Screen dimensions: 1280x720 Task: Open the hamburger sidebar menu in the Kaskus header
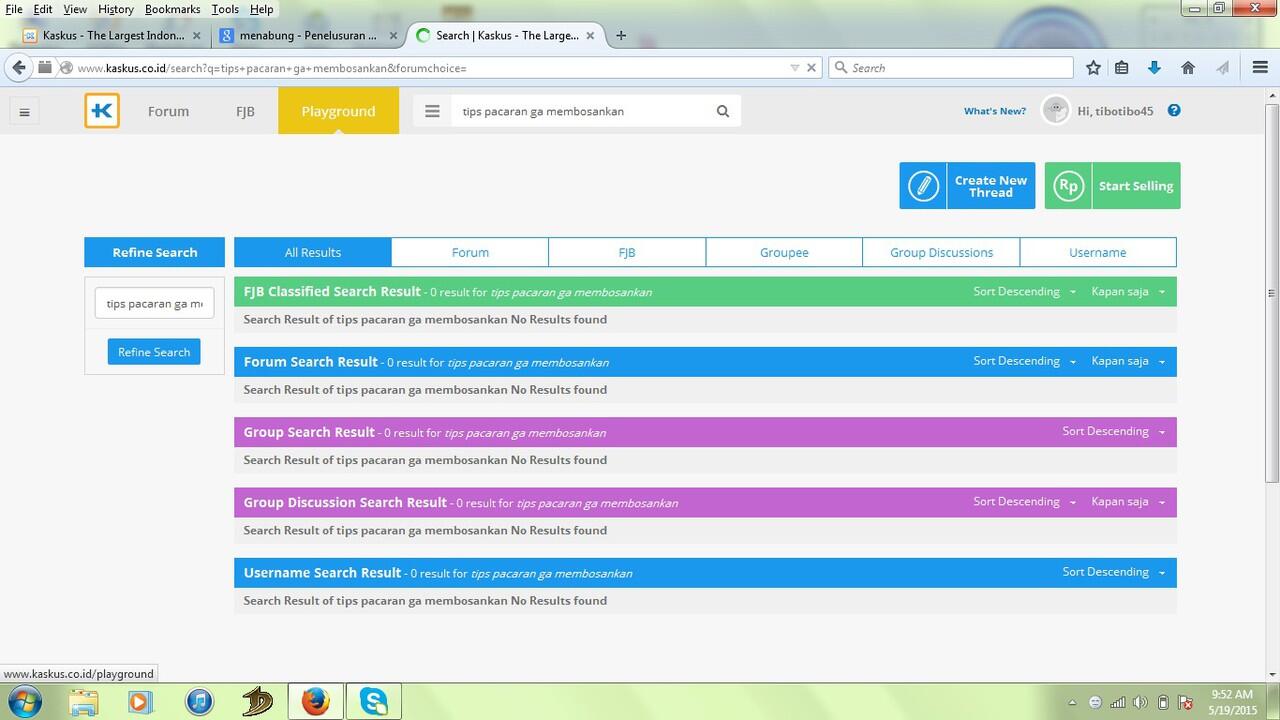click(24, 112)
